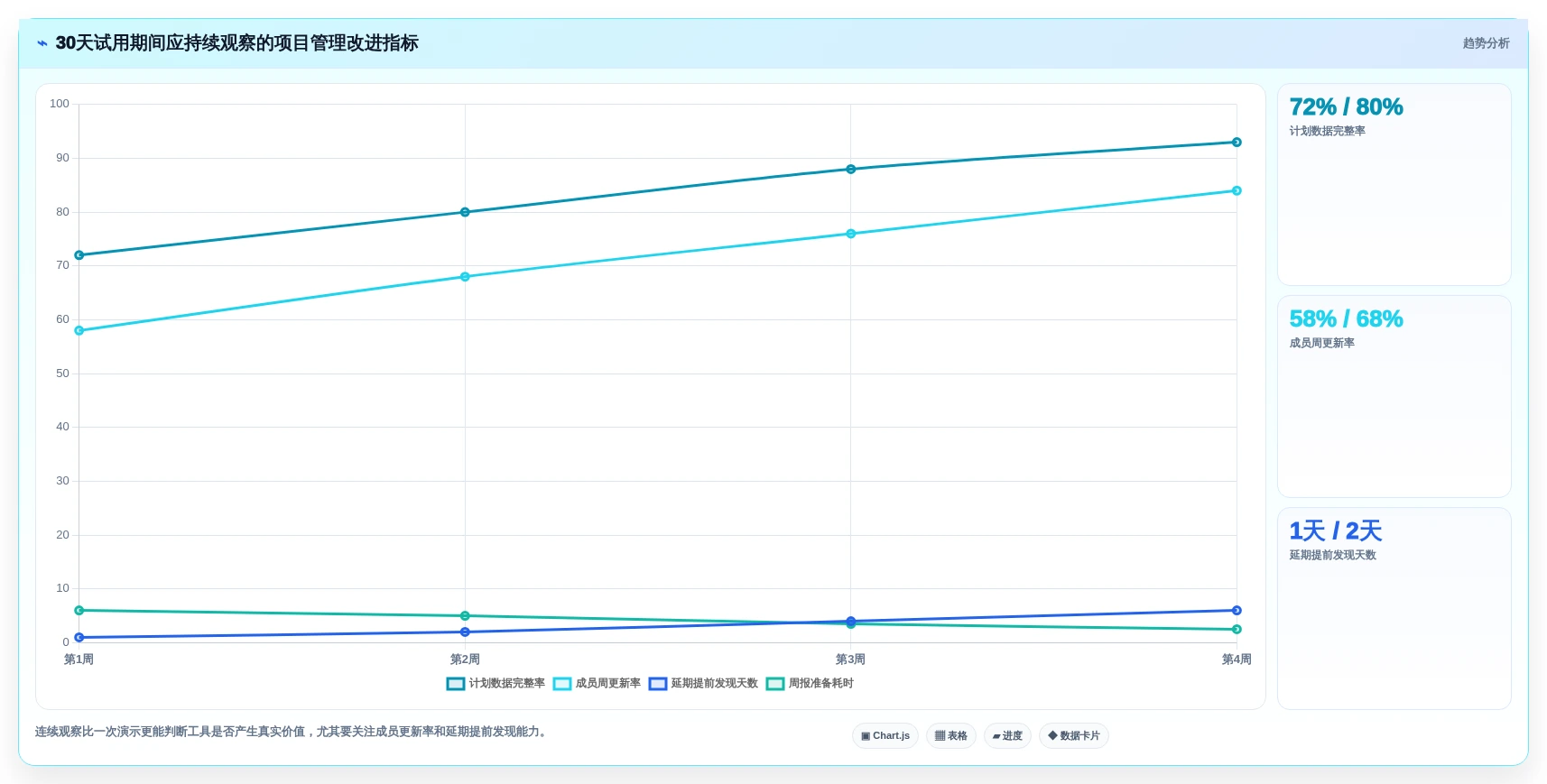Click 第3周 point on 计划数据完整率 line
The width and height of the screenshot is (1547, 784).
pos(851,170)
